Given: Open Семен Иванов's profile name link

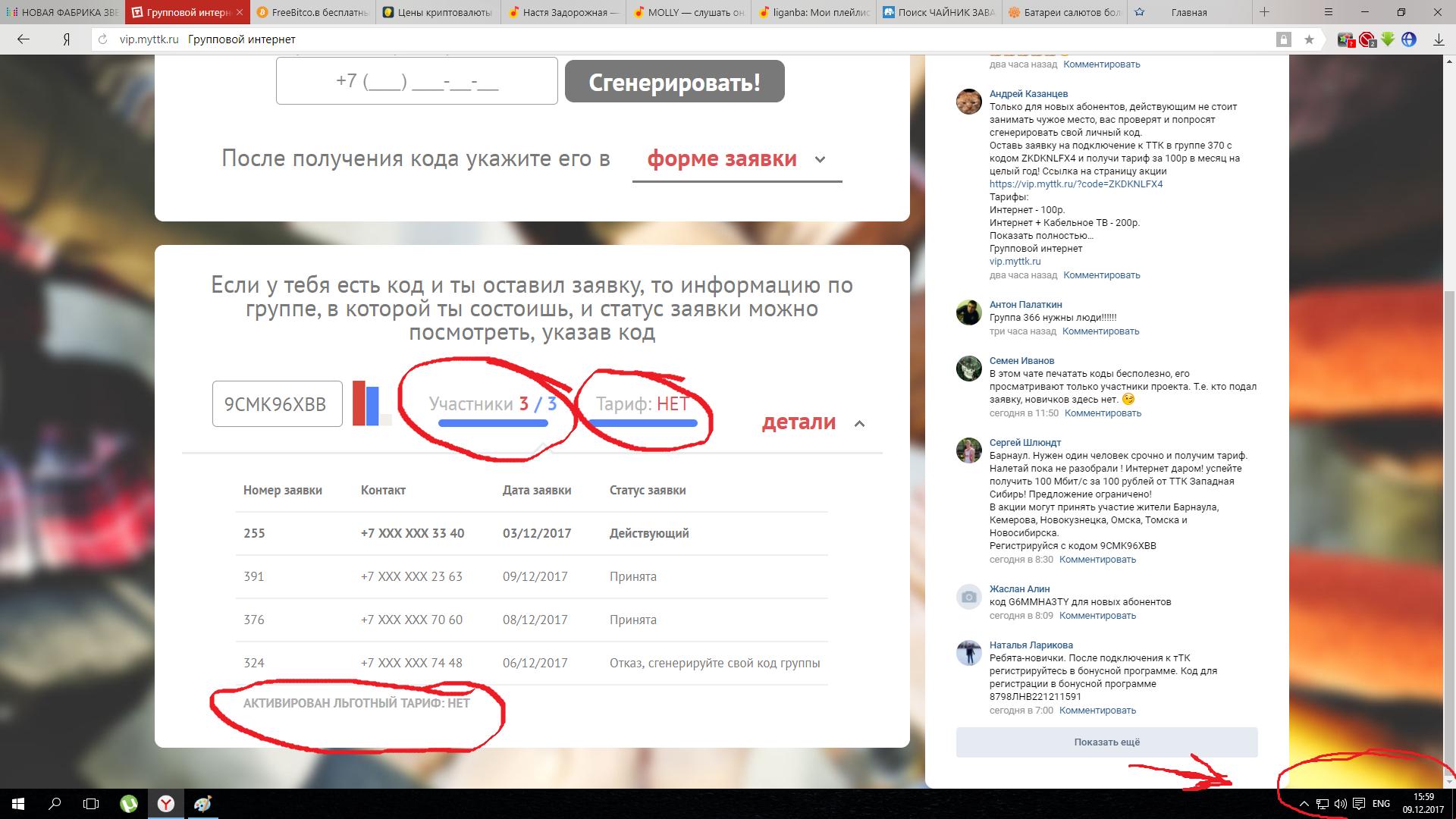Looking at the screenshot, I should coord(1021,361).
